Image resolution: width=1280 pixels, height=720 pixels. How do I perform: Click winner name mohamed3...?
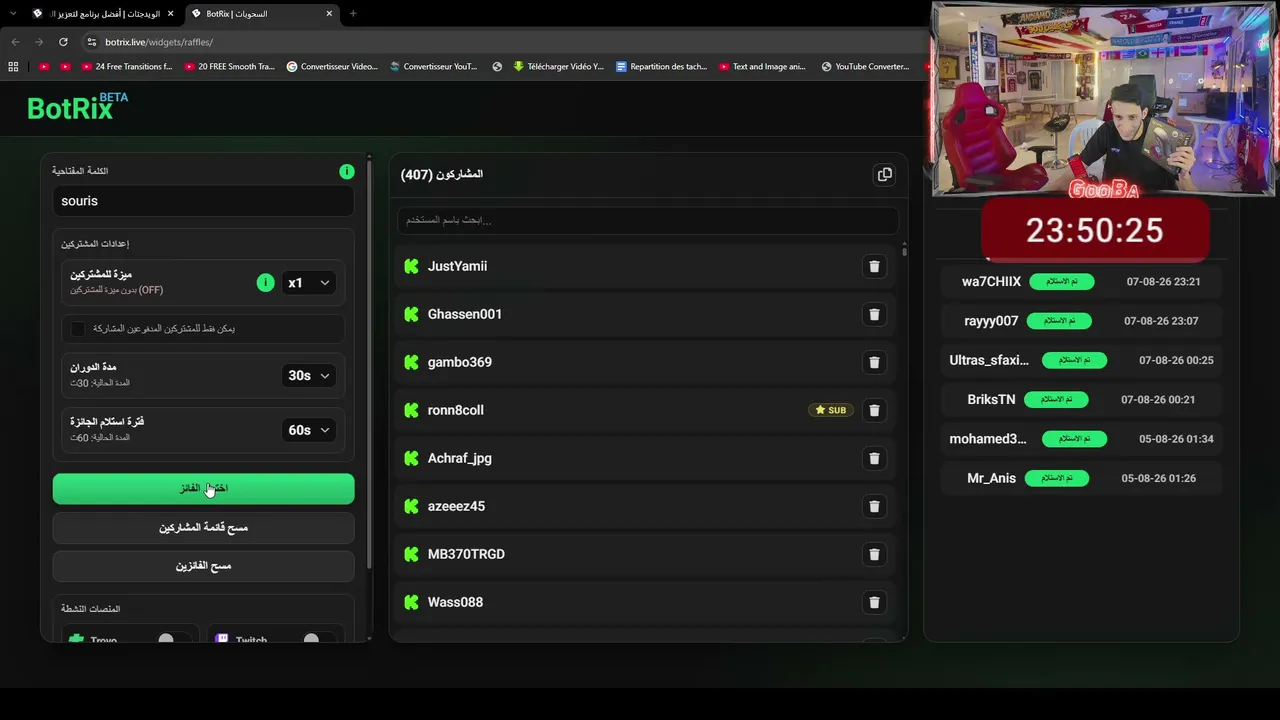pos(988,439)
